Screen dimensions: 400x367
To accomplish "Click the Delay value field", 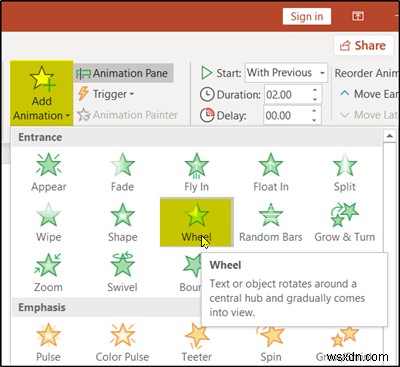I will pos(287,115).
